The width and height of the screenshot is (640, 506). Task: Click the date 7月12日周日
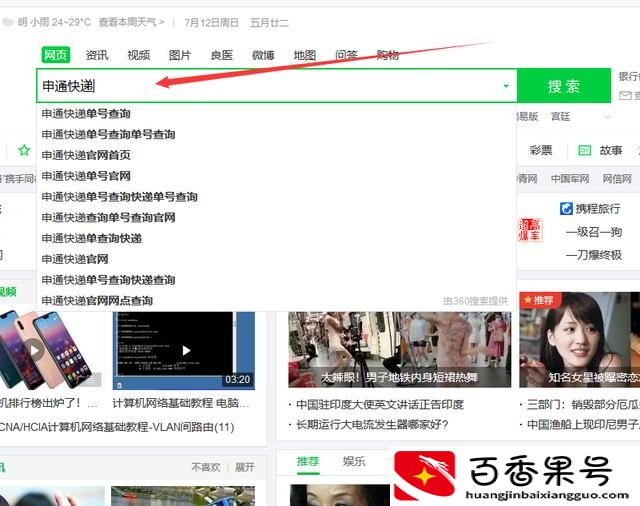pos(211,22)
